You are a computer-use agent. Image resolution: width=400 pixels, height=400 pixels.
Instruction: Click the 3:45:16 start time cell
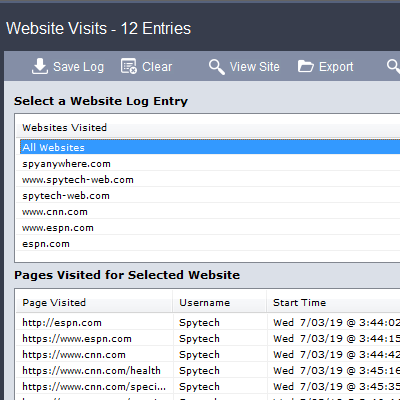[336, 370]
